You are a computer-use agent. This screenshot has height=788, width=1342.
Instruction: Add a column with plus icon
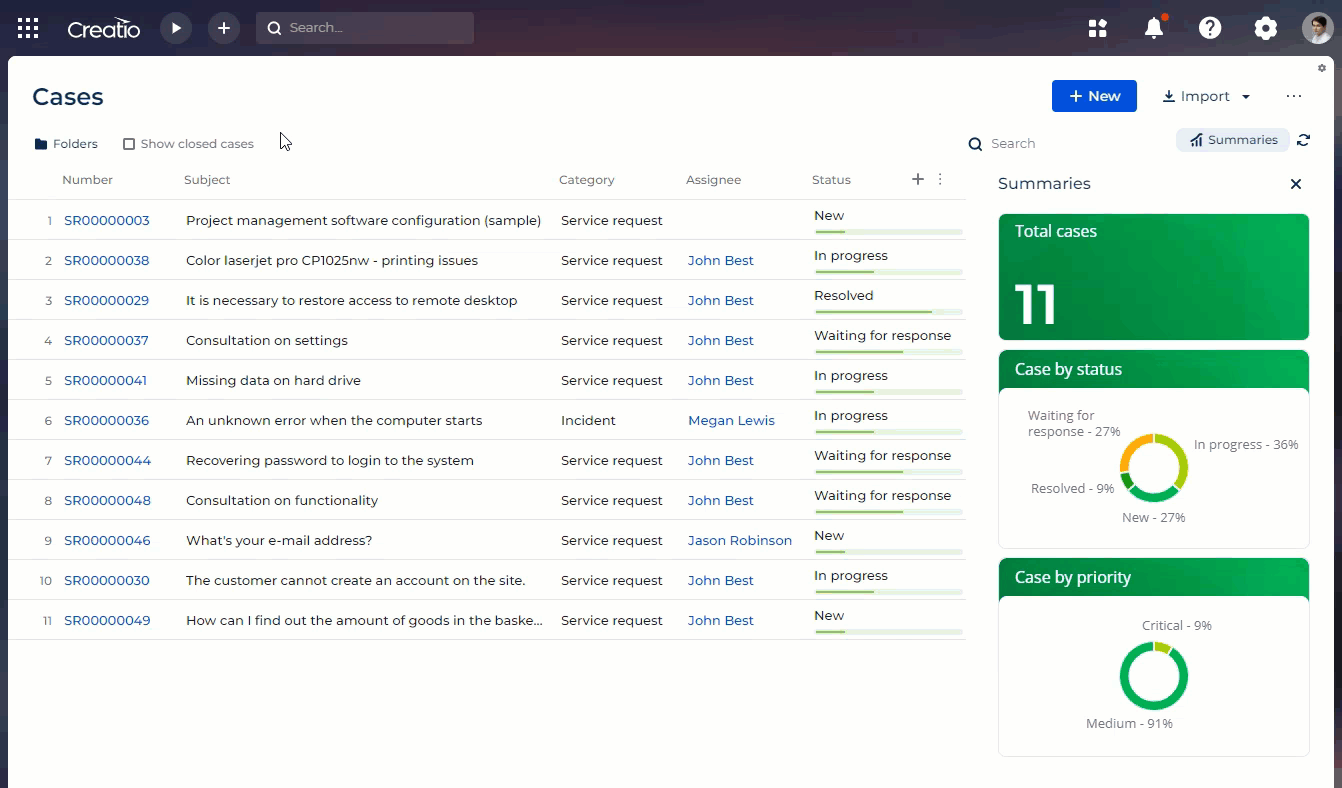918,179
